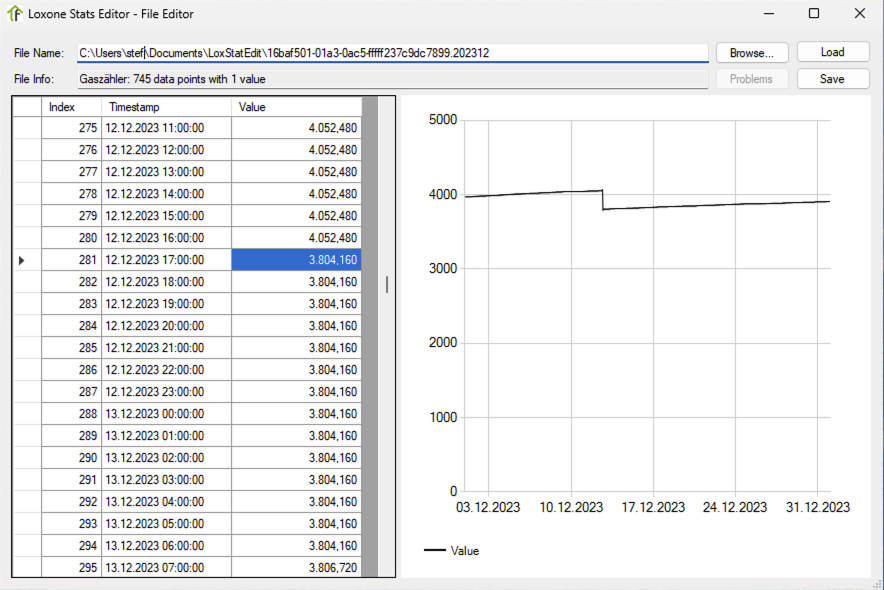This screenshot has height=590, width=884.
Task: Click the splitter handle between table and chart
Action: (387, 285)
